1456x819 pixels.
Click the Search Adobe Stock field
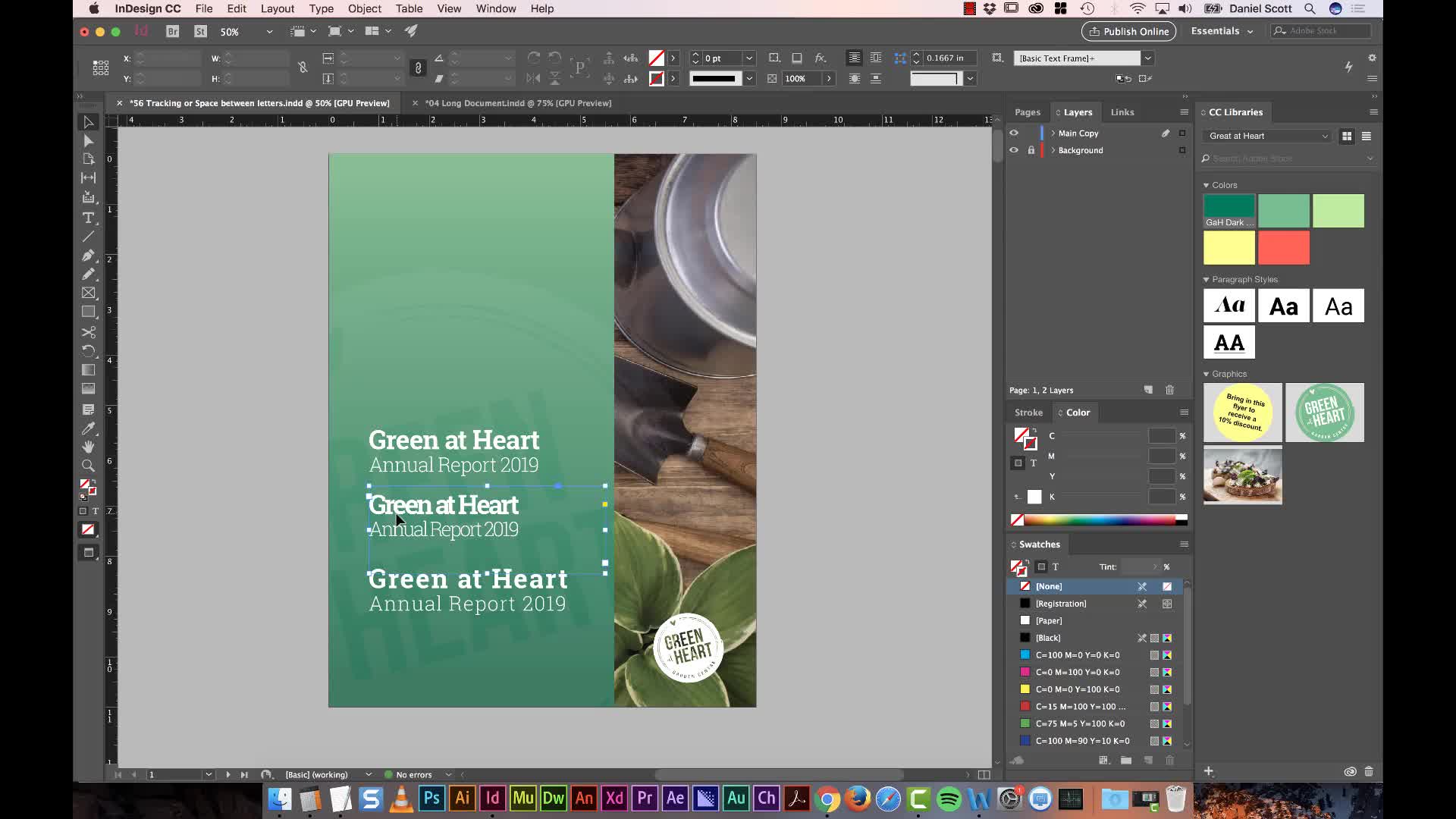coord(1288,158)
